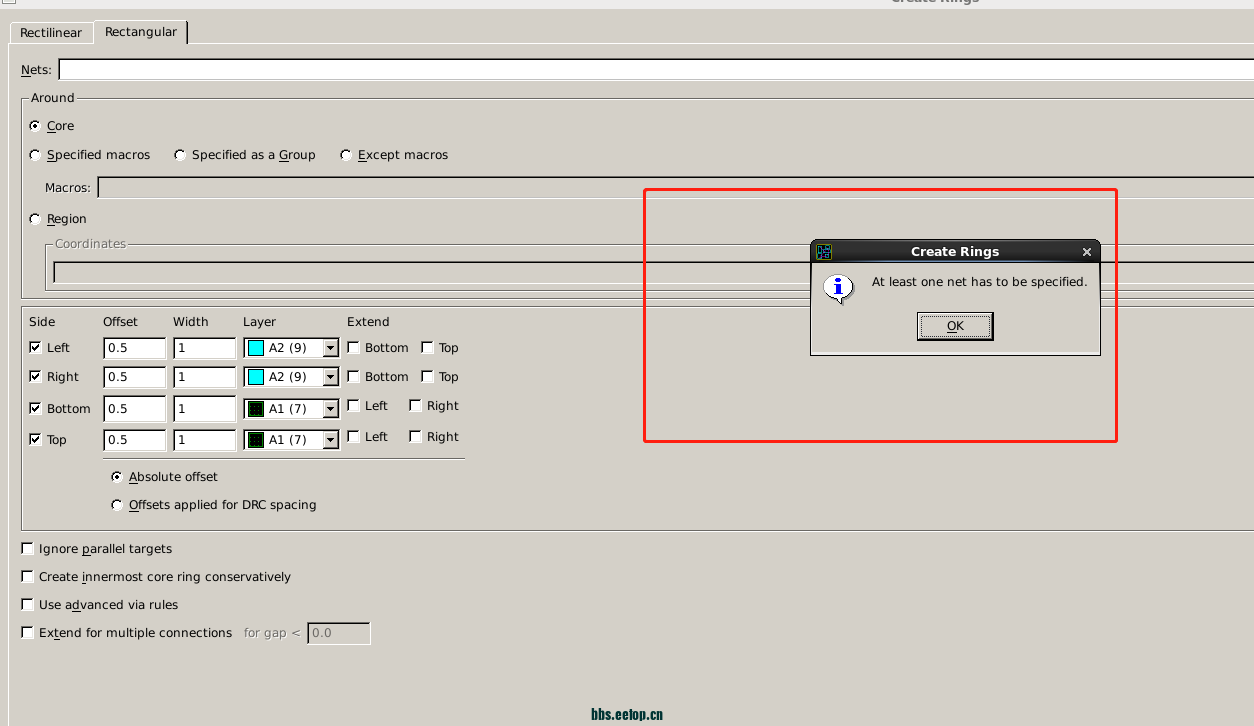The height and width of the screenshot is (726, 1254).
Task: Uncheck the Bottom side checkbox
Action: 36,409
